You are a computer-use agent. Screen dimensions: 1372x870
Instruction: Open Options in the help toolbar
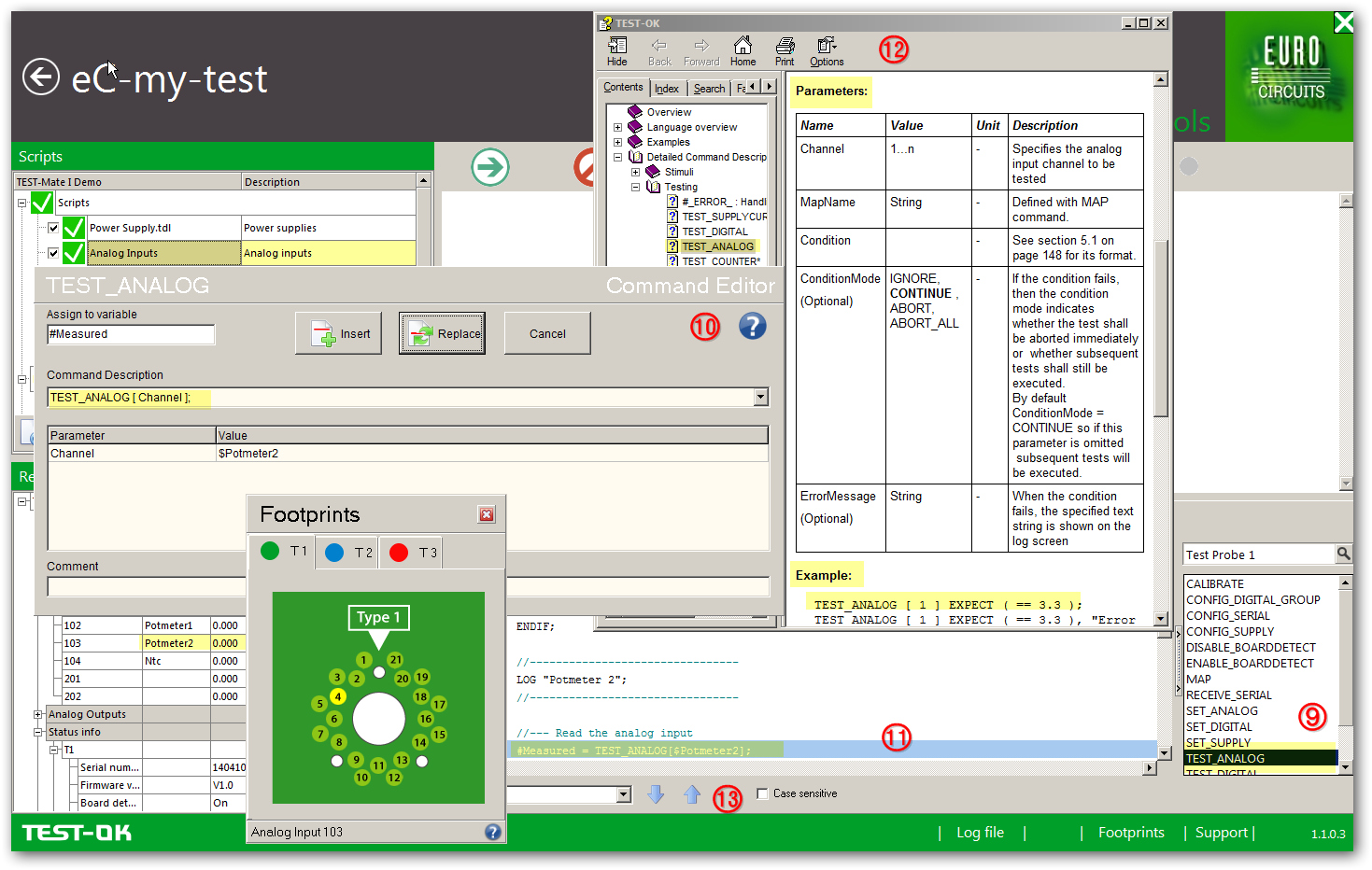tap(827, 51)
